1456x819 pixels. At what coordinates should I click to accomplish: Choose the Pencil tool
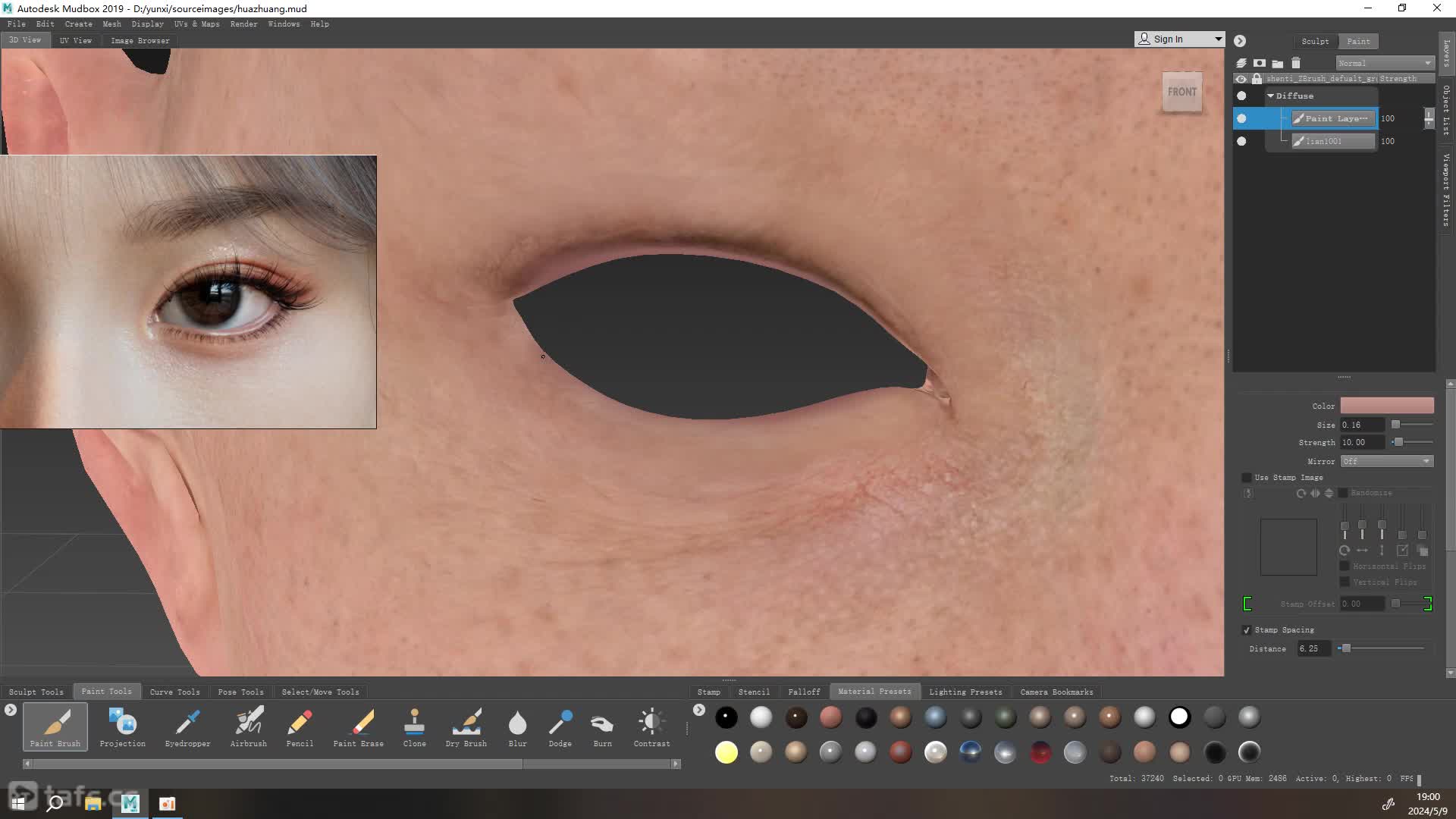[x=300, y=726]
